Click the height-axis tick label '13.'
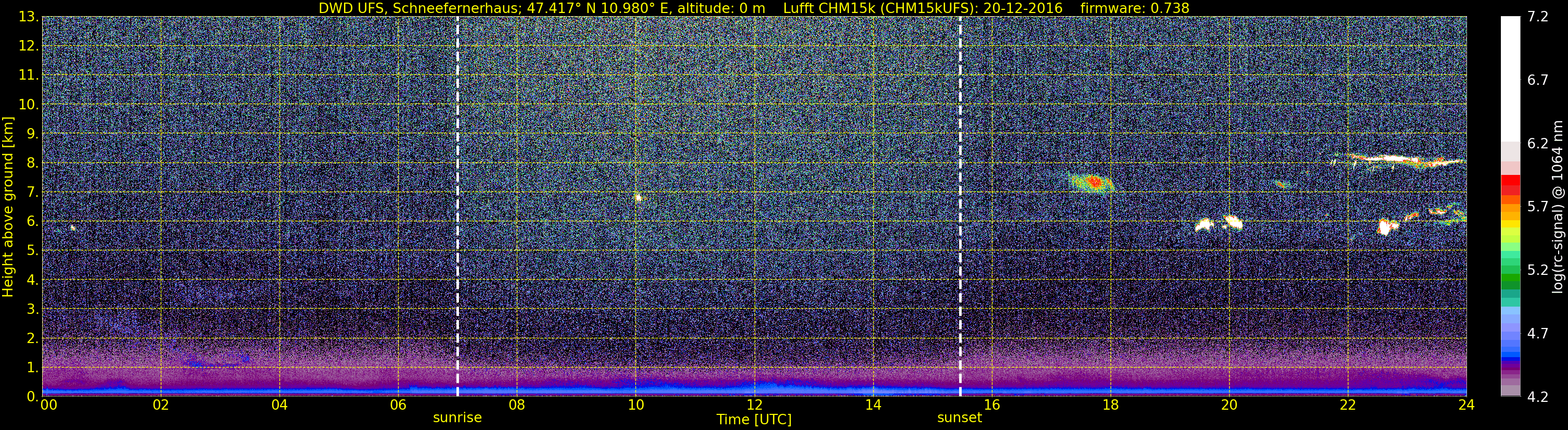The width and height of the screenshot is (1568, 430). (x=29, y=17)
